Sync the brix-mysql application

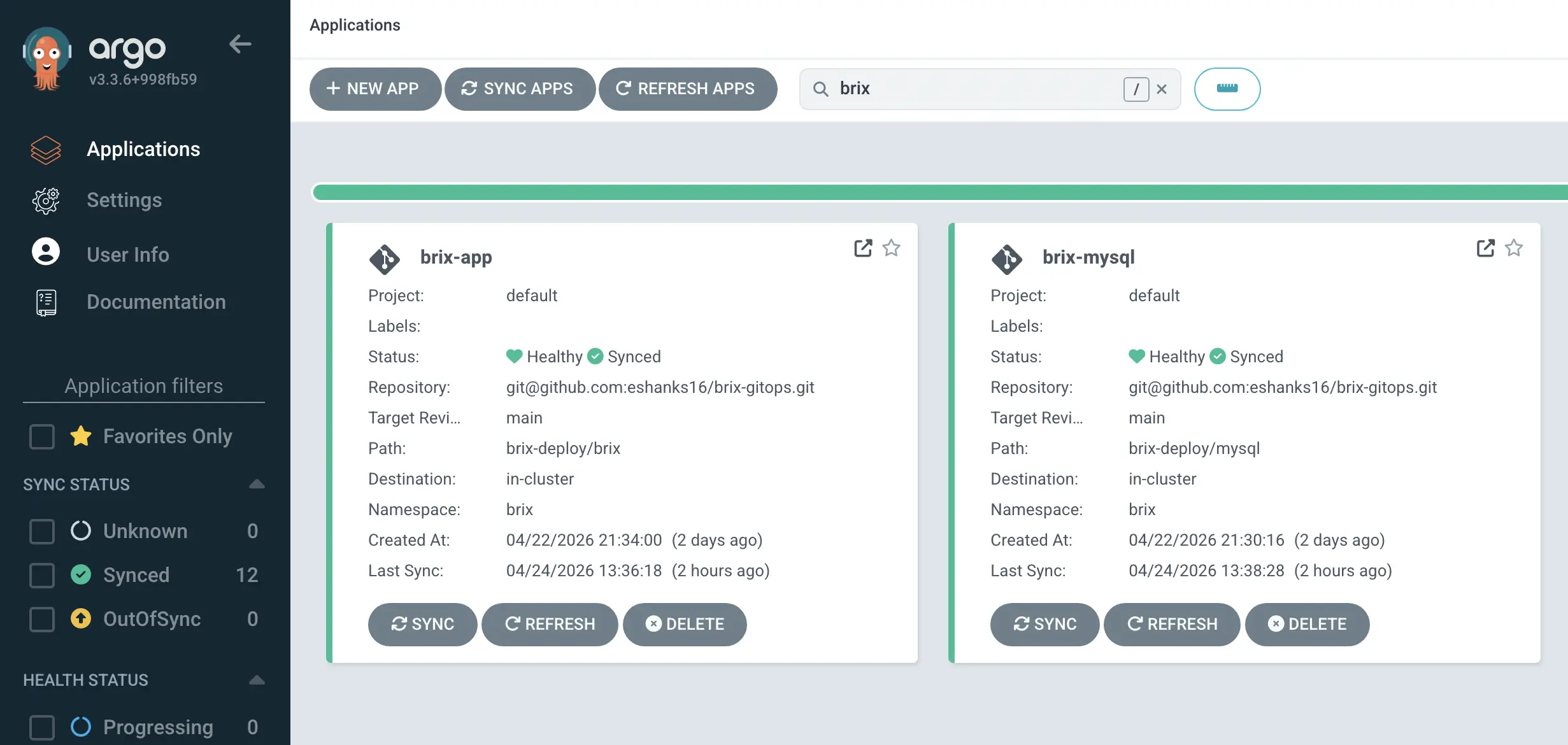(x=1044, y=625)
